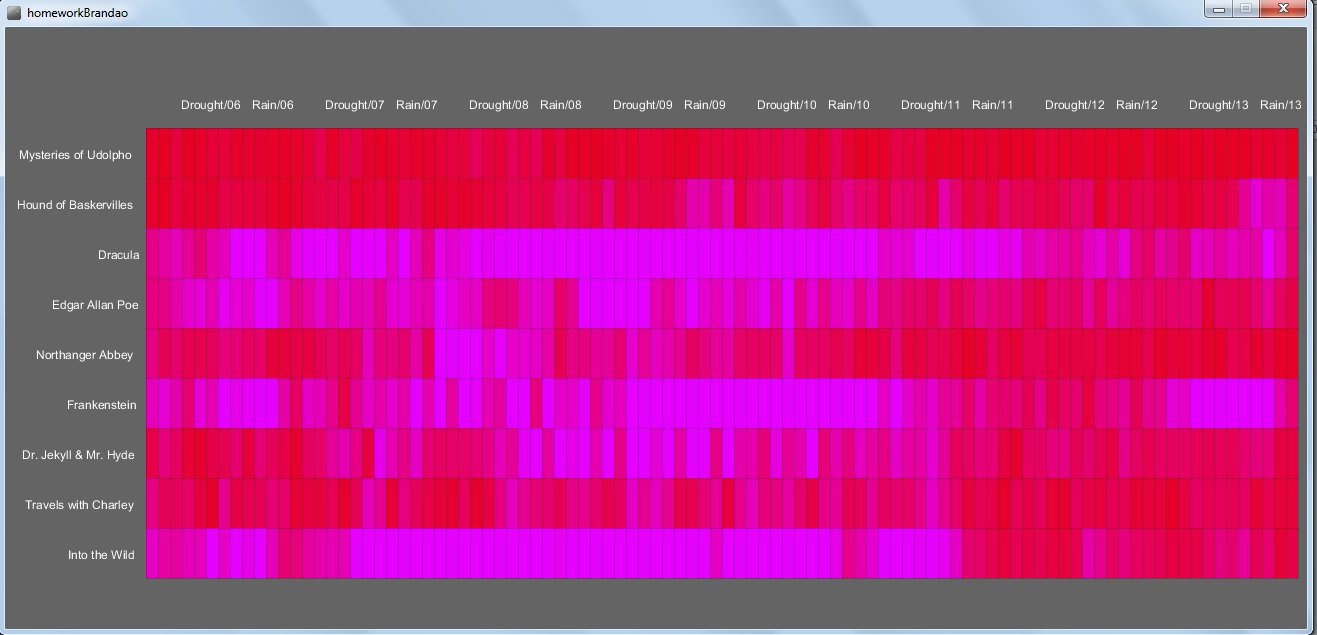Click the Edgar Allan Poe row label
This screenshot has height=635, width=1317.
pos(95,305)
